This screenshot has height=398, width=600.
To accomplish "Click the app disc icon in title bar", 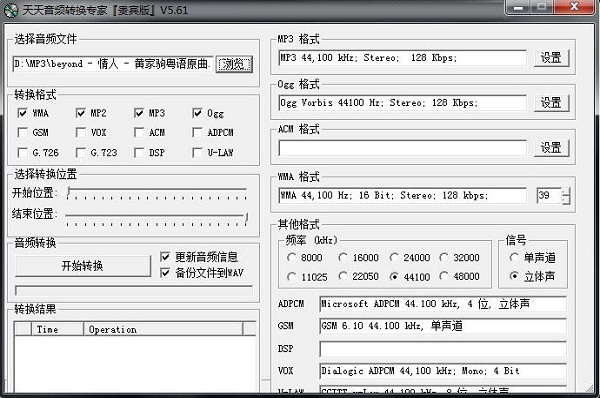I will (x=11, y=10).
